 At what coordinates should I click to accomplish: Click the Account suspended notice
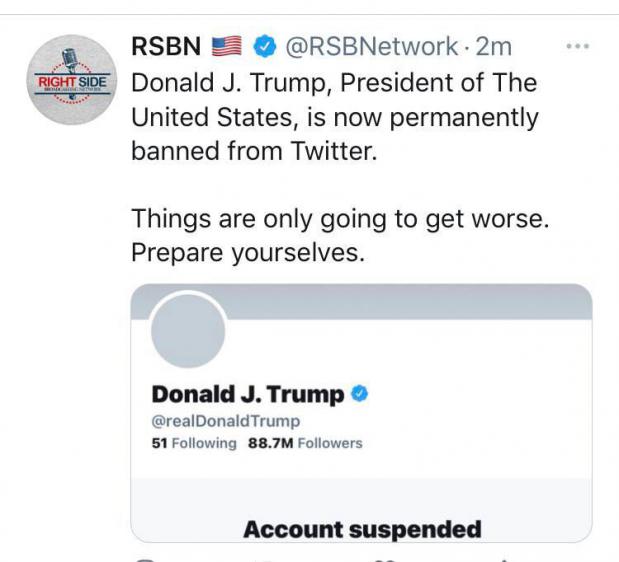(361, 528)
